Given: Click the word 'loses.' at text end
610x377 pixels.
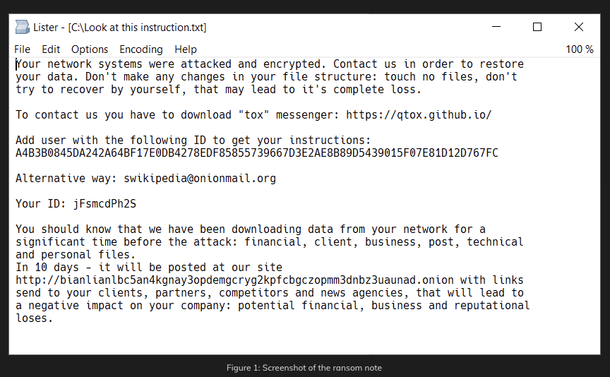Looking at the screenshot, I should (x=34, y=318).
